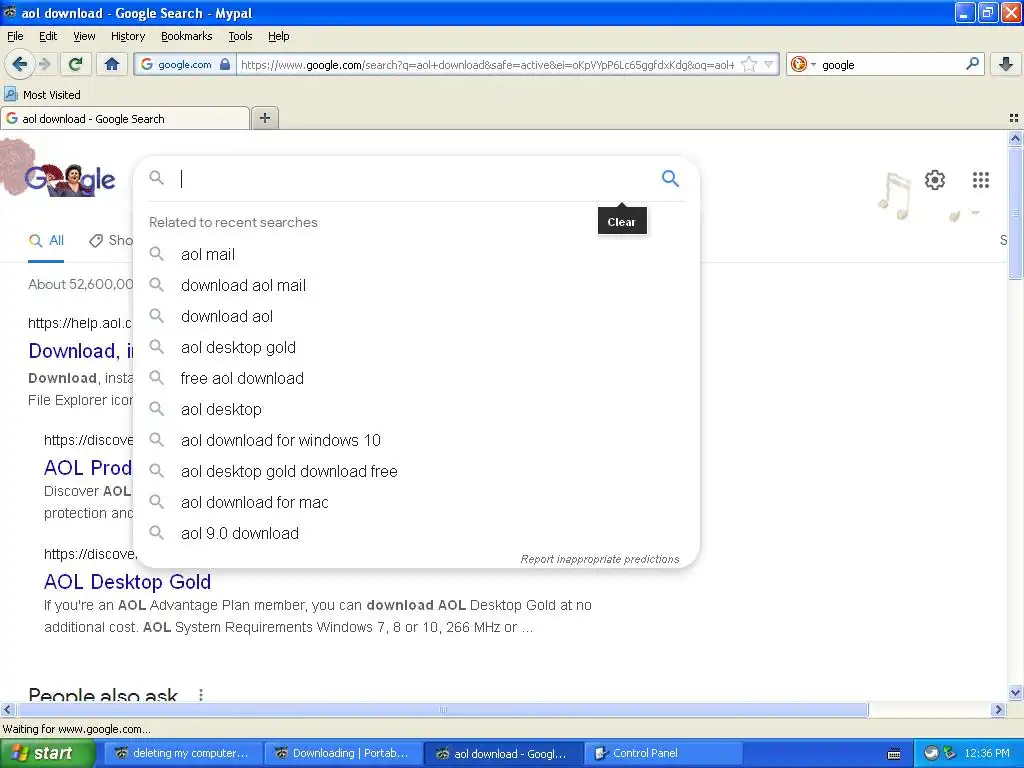Open Google settings gear
This screenshot has height=768, width=1024.
(x=935, y=180)
